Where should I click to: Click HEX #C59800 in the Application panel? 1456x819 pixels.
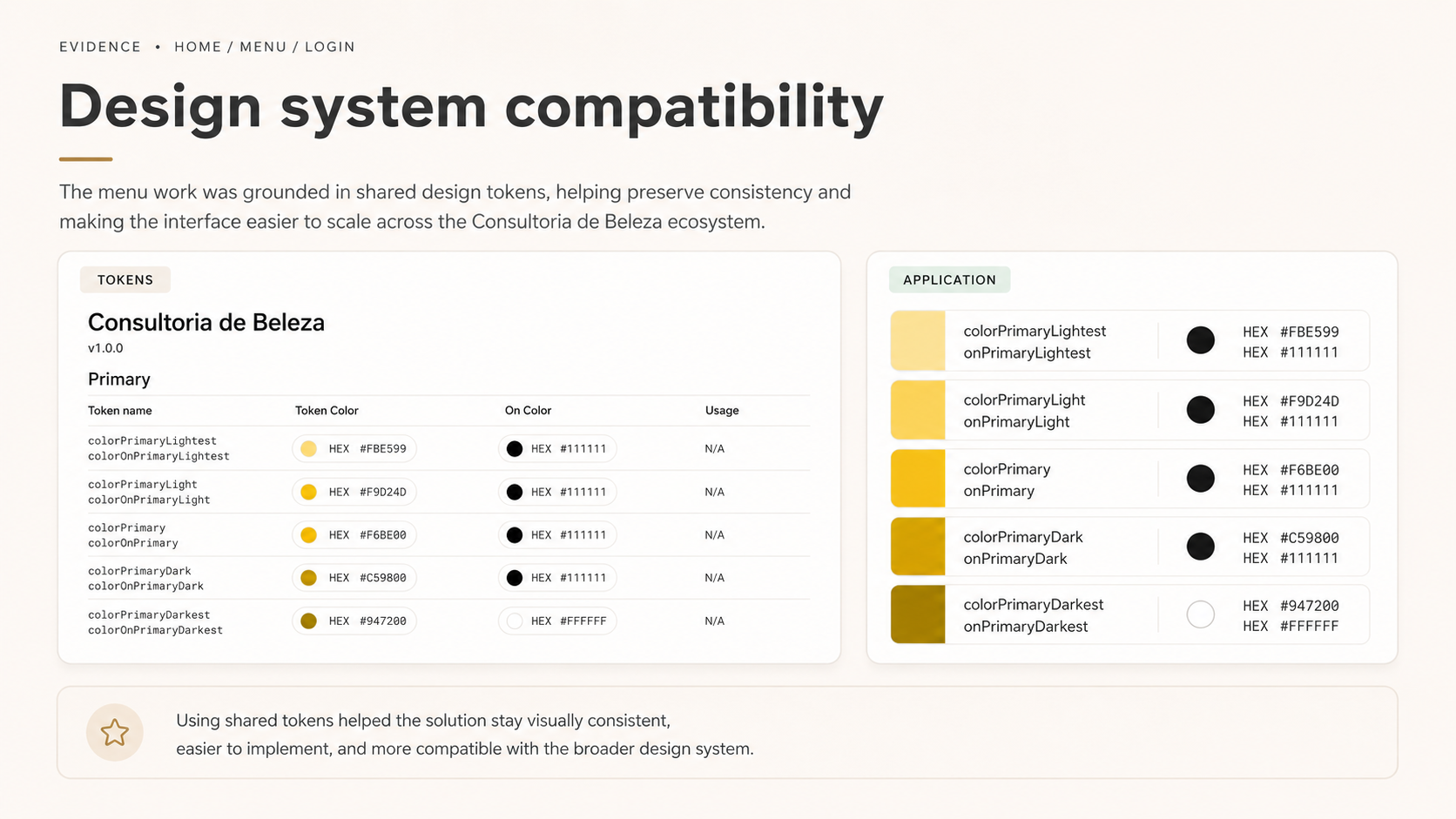[1291, 538]
